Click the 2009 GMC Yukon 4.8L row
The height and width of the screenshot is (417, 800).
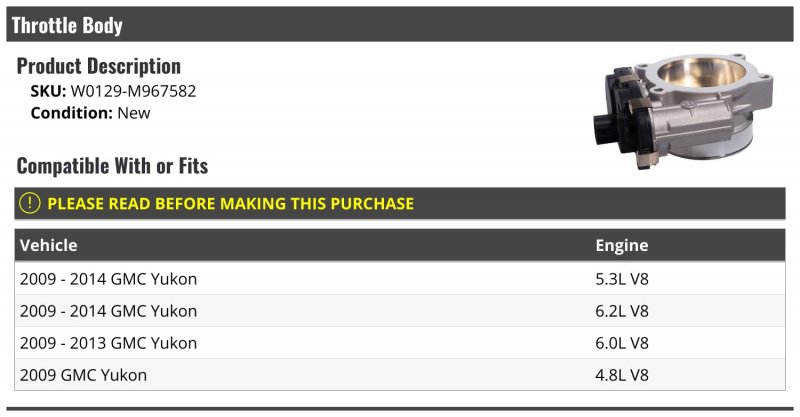tap(399, 375)
